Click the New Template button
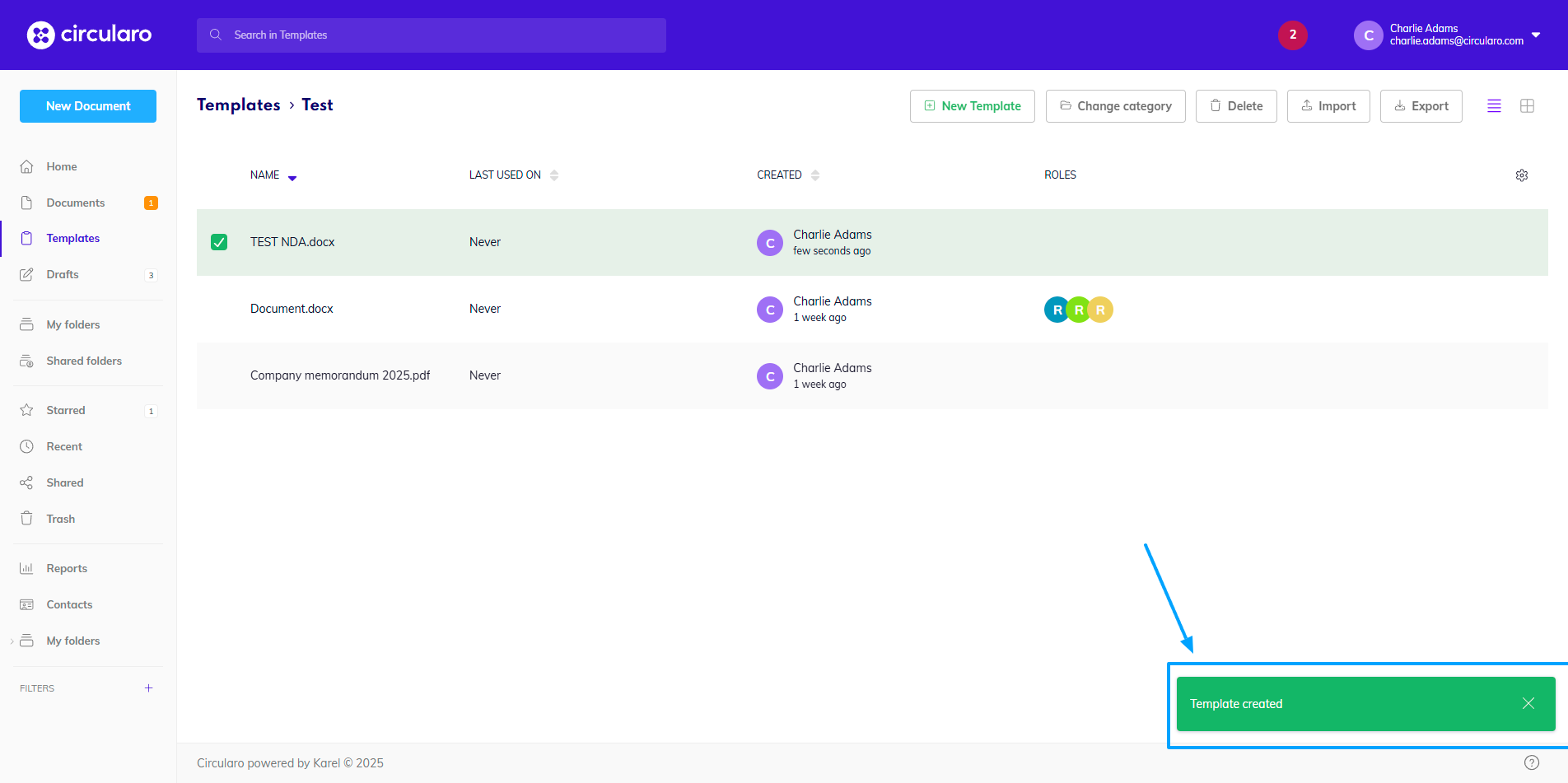Image resolution: width=1568 pixels, height=783 pixels. click(x=972, y=106)
